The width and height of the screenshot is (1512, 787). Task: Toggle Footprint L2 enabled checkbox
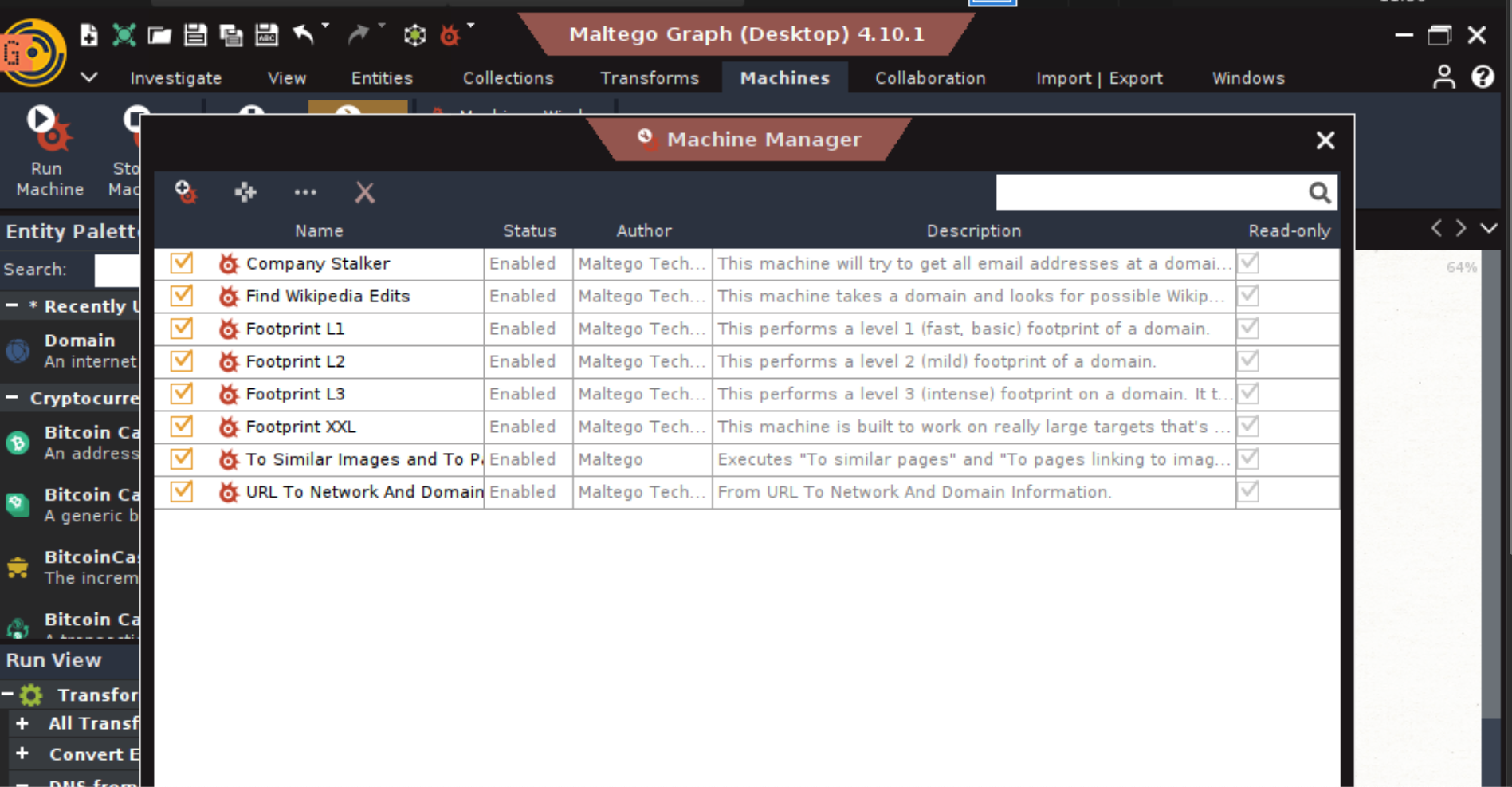point(182,360)
